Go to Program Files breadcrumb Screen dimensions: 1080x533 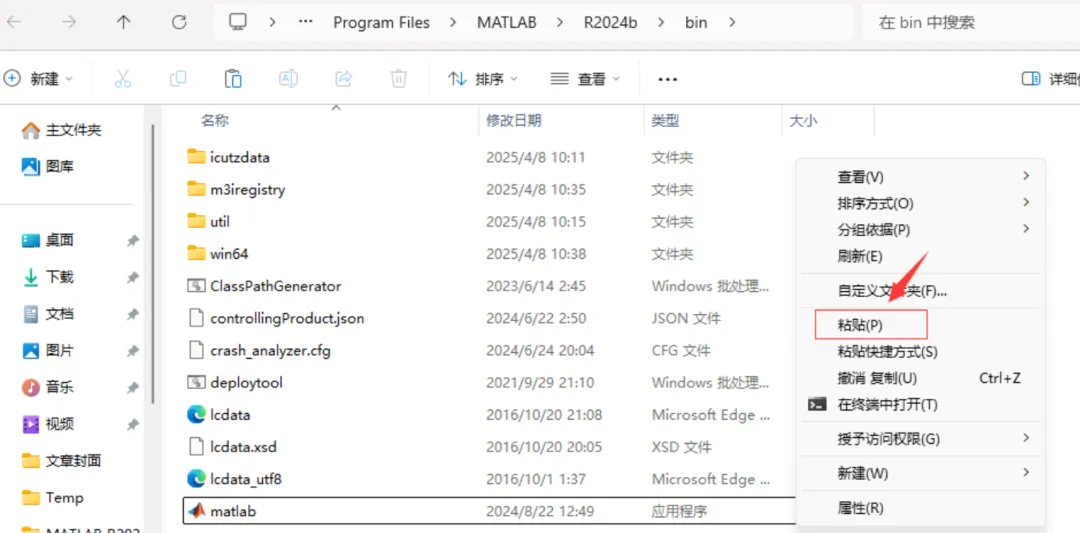(x=382, y=22)
